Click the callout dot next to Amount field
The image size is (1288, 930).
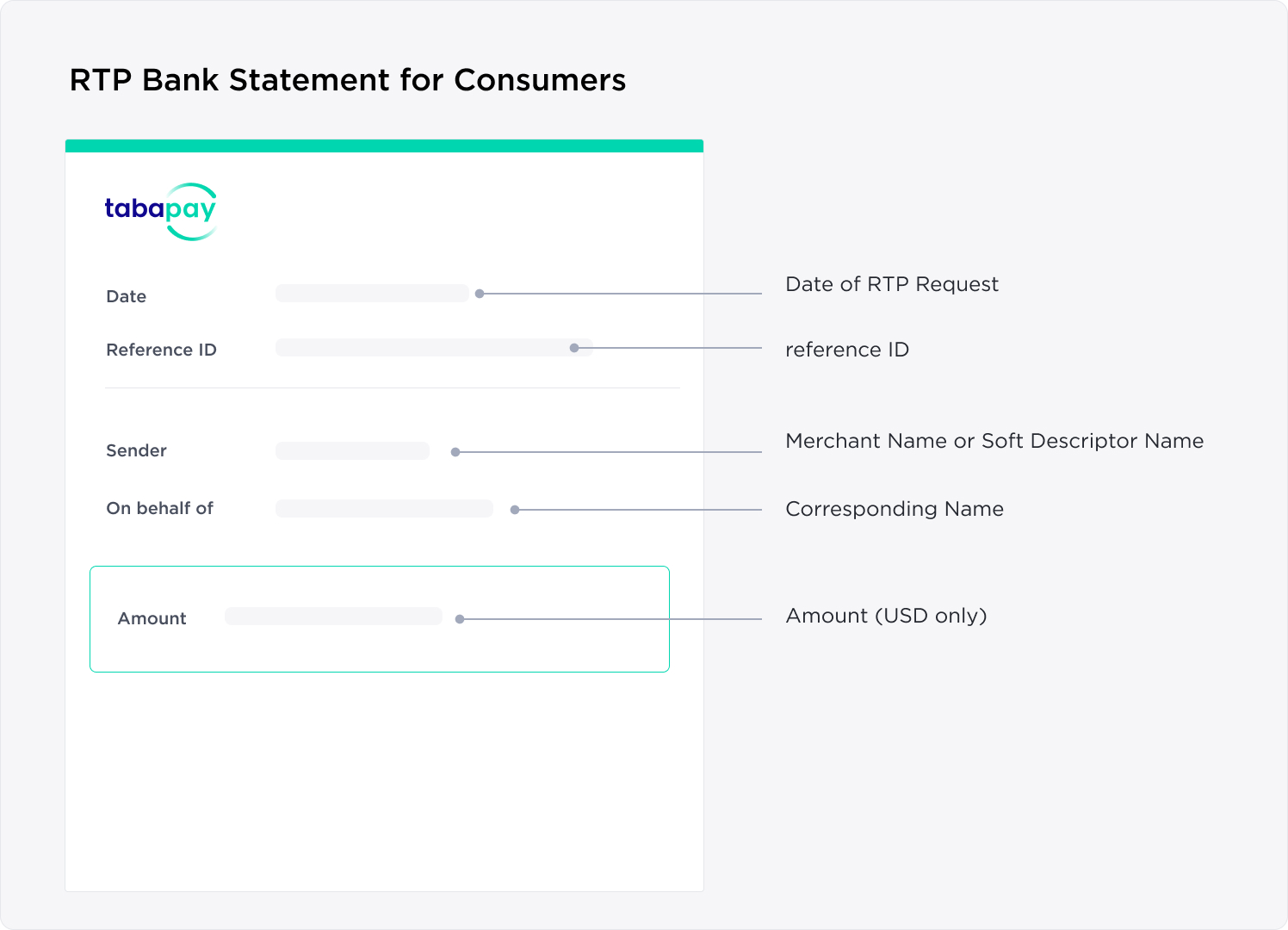point(460,619)
